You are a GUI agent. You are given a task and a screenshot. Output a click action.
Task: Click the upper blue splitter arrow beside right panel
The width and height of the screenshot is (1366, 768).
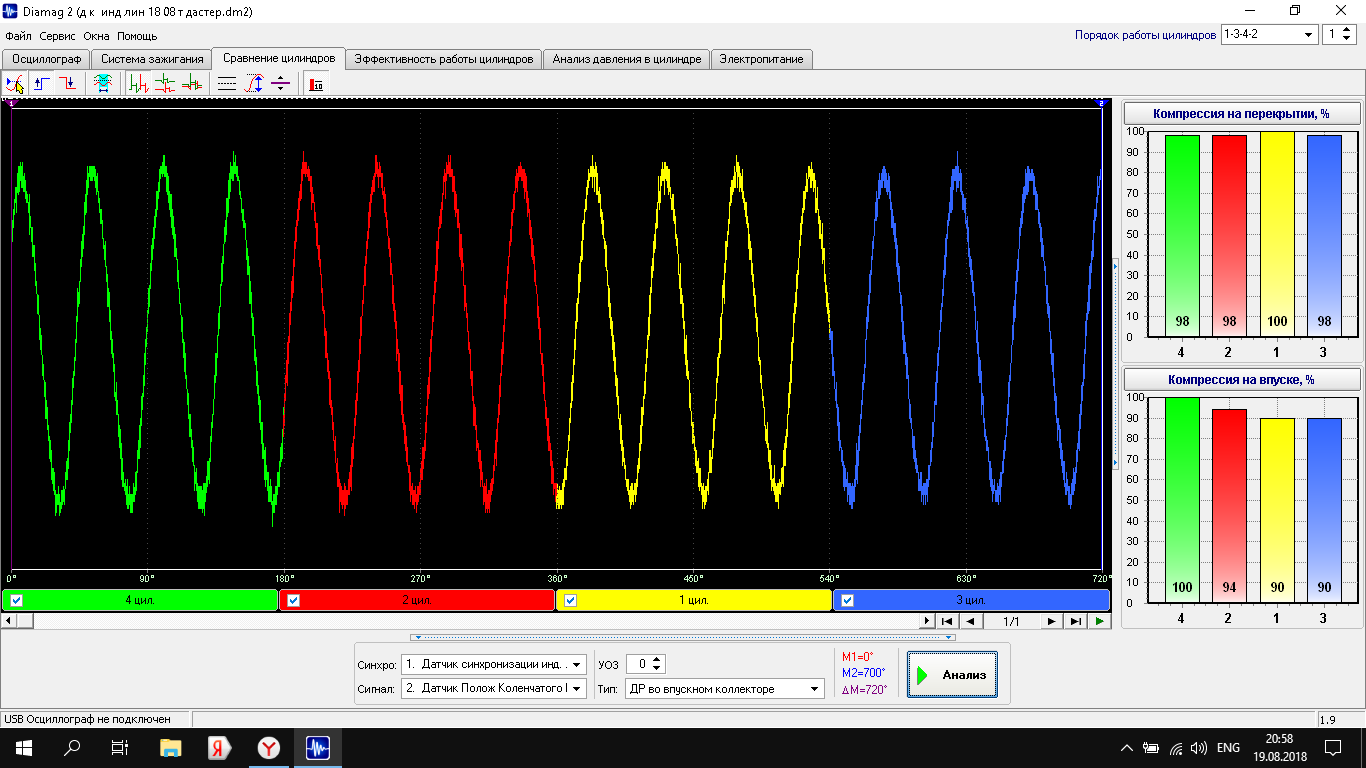(x=1115, y=267)
